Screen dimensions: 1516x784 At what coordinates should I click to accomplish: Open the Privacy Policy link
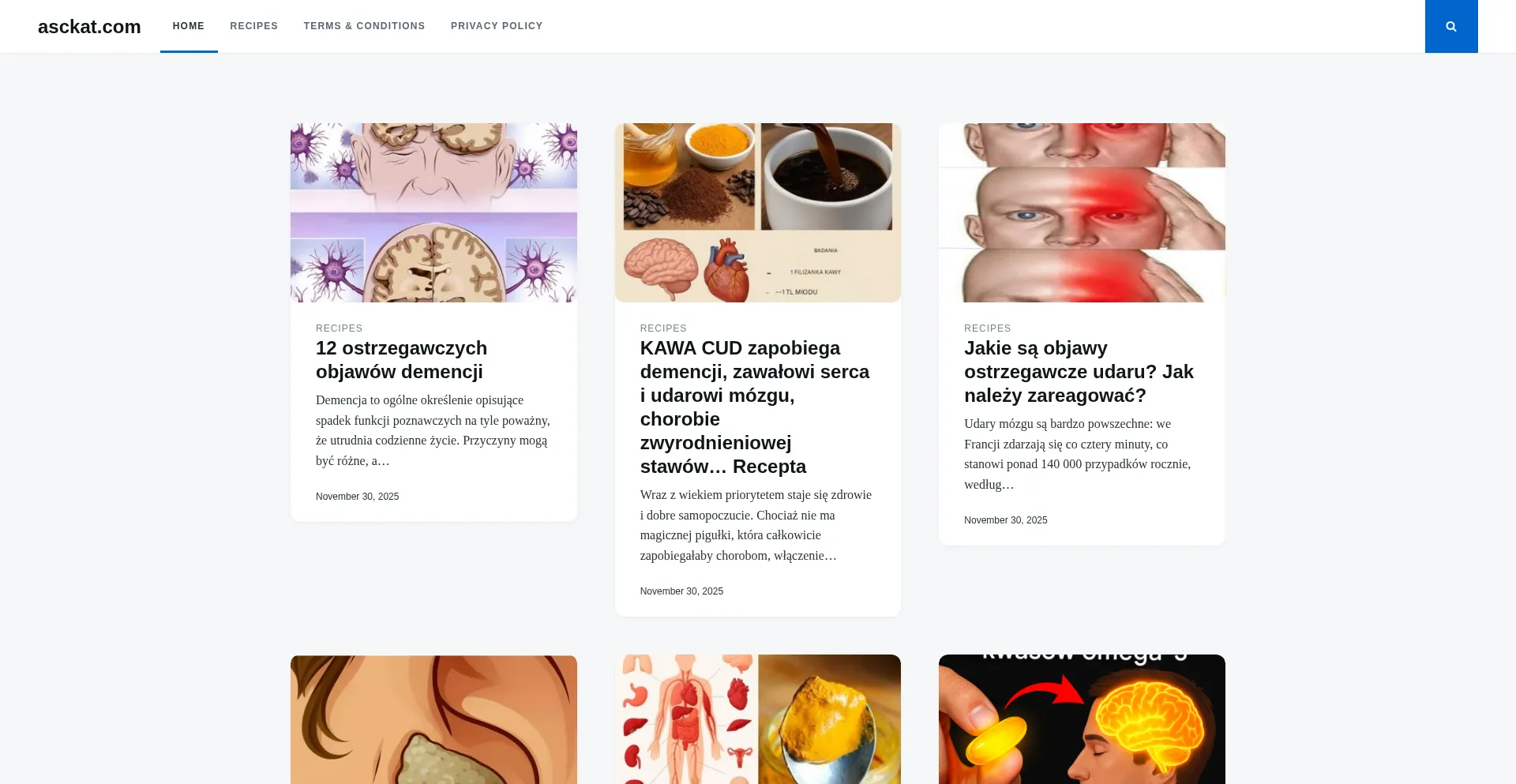[497, 26]
